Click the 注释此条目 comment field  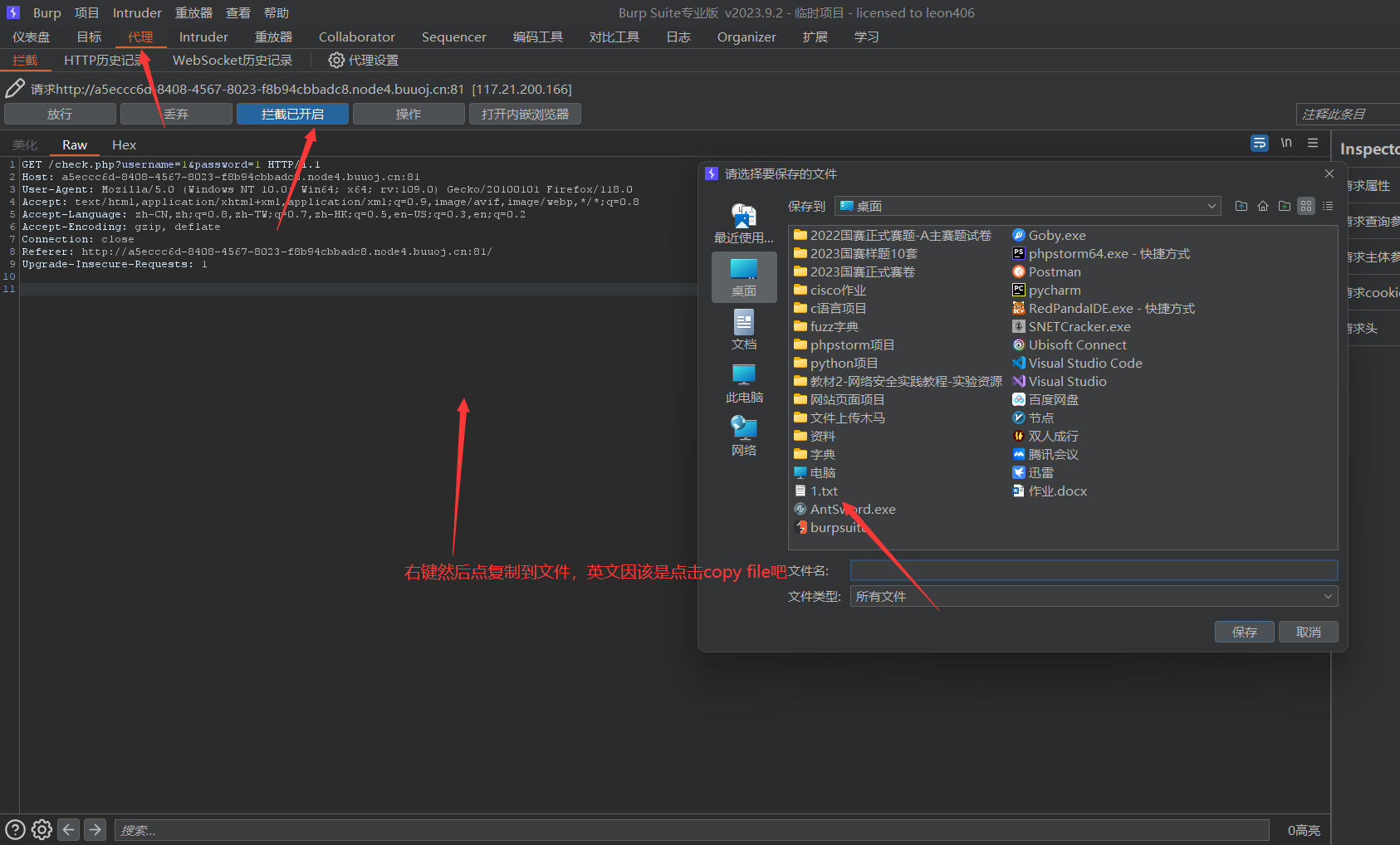click(1347, 114)
